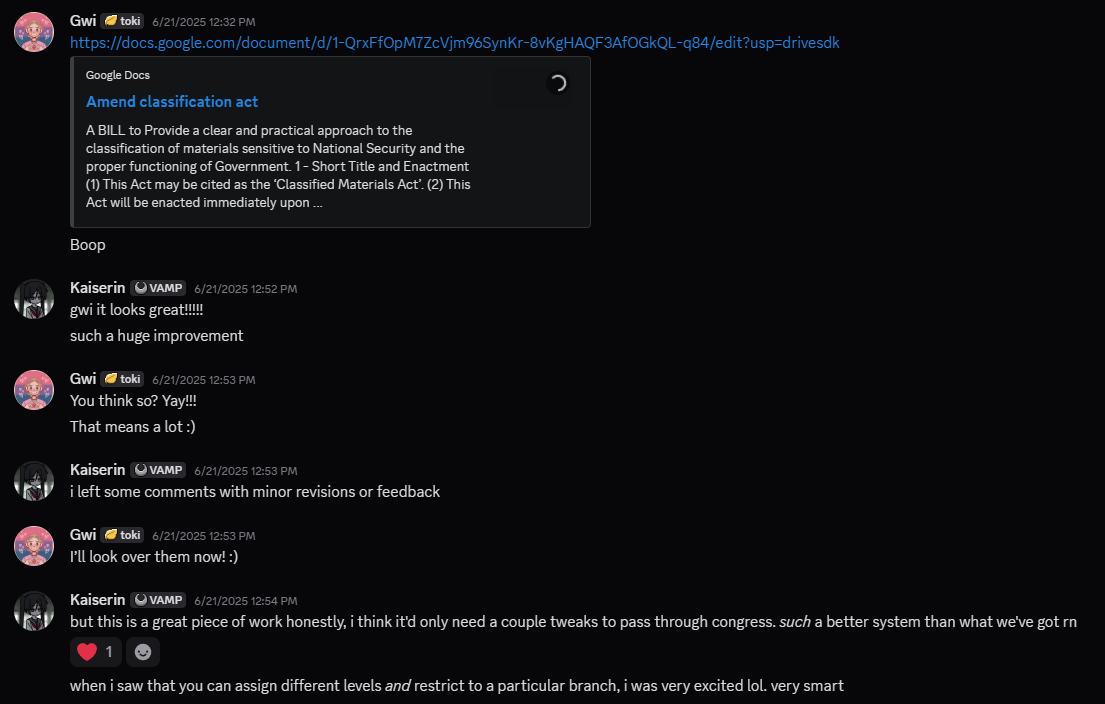
Task: Click Kaiserin's avatar beside 'i left some comments'
Action: point(34,481)
